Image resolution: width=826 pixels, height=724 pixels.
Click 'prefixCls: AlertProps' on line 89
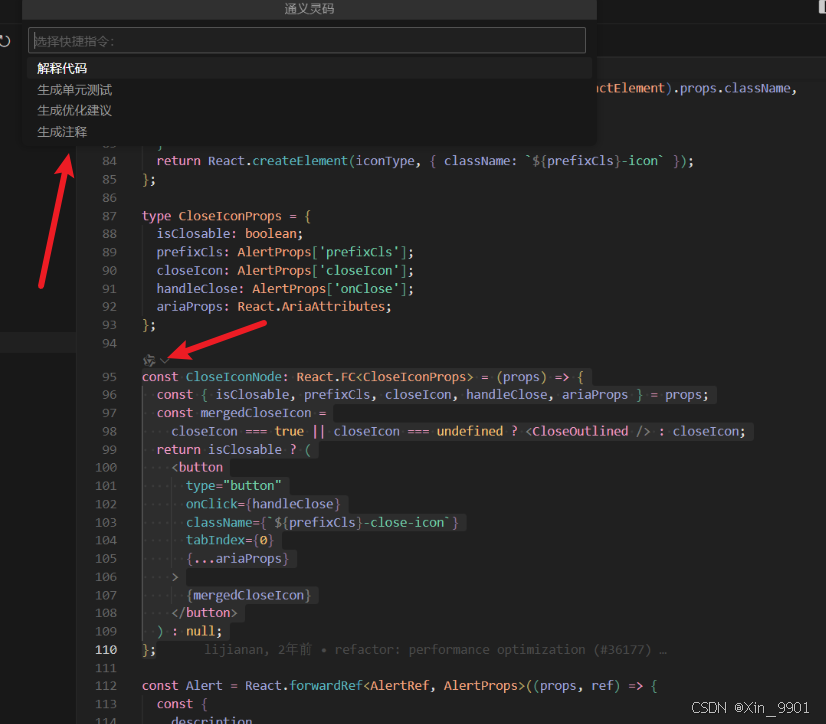[x=234, y=252]
